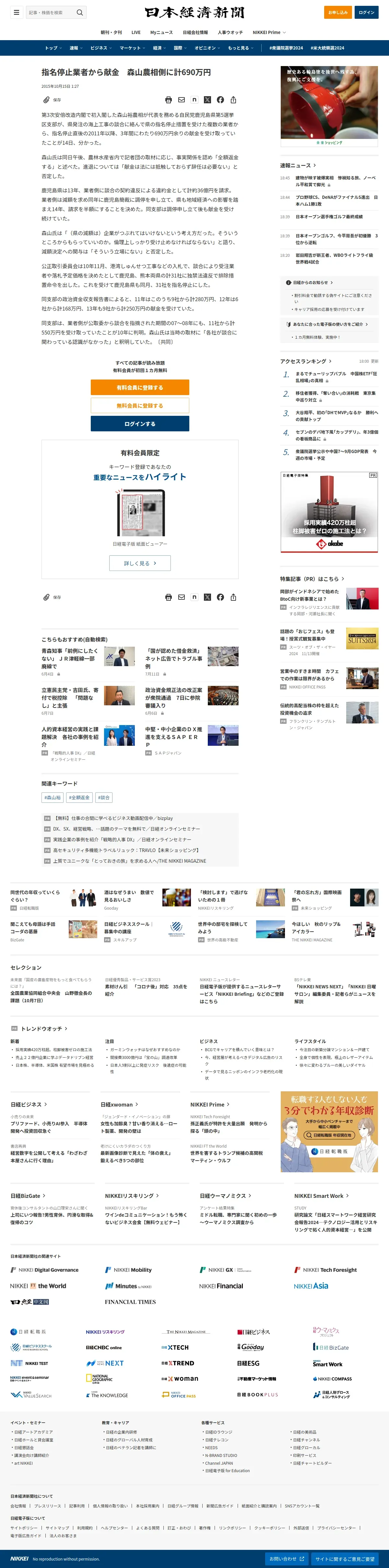Open the #談合 keyword tag
The height and width of the screenshot is (1568, 389).
click(104, 797)
